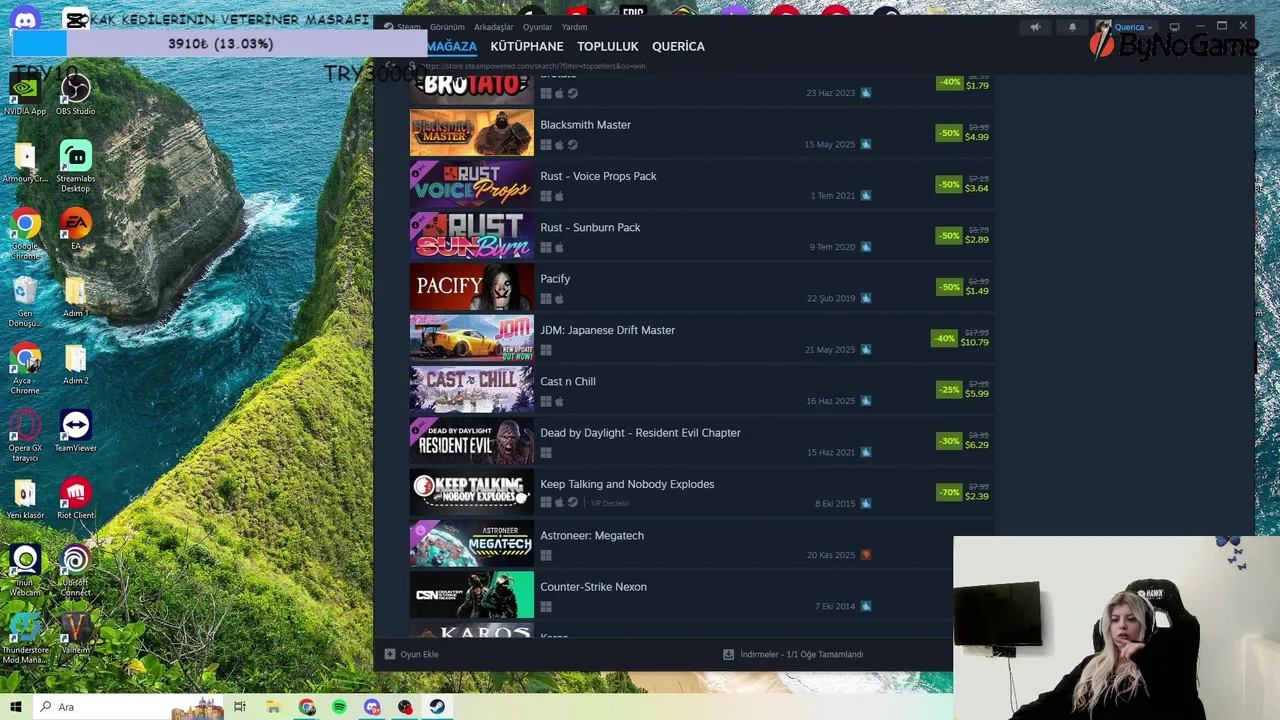Open Discord desktop shortcut
Viewport: 1280px width, 720px height.
click(25, 17)
